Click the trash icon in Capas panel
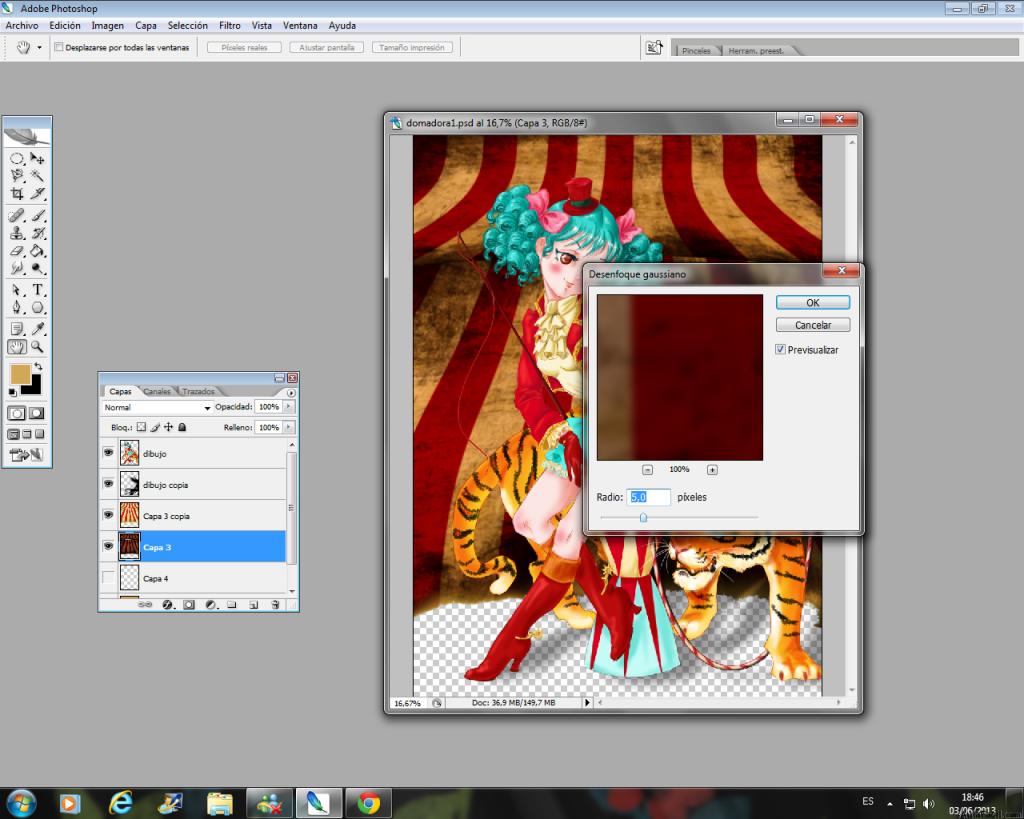 tap(275, 605)
